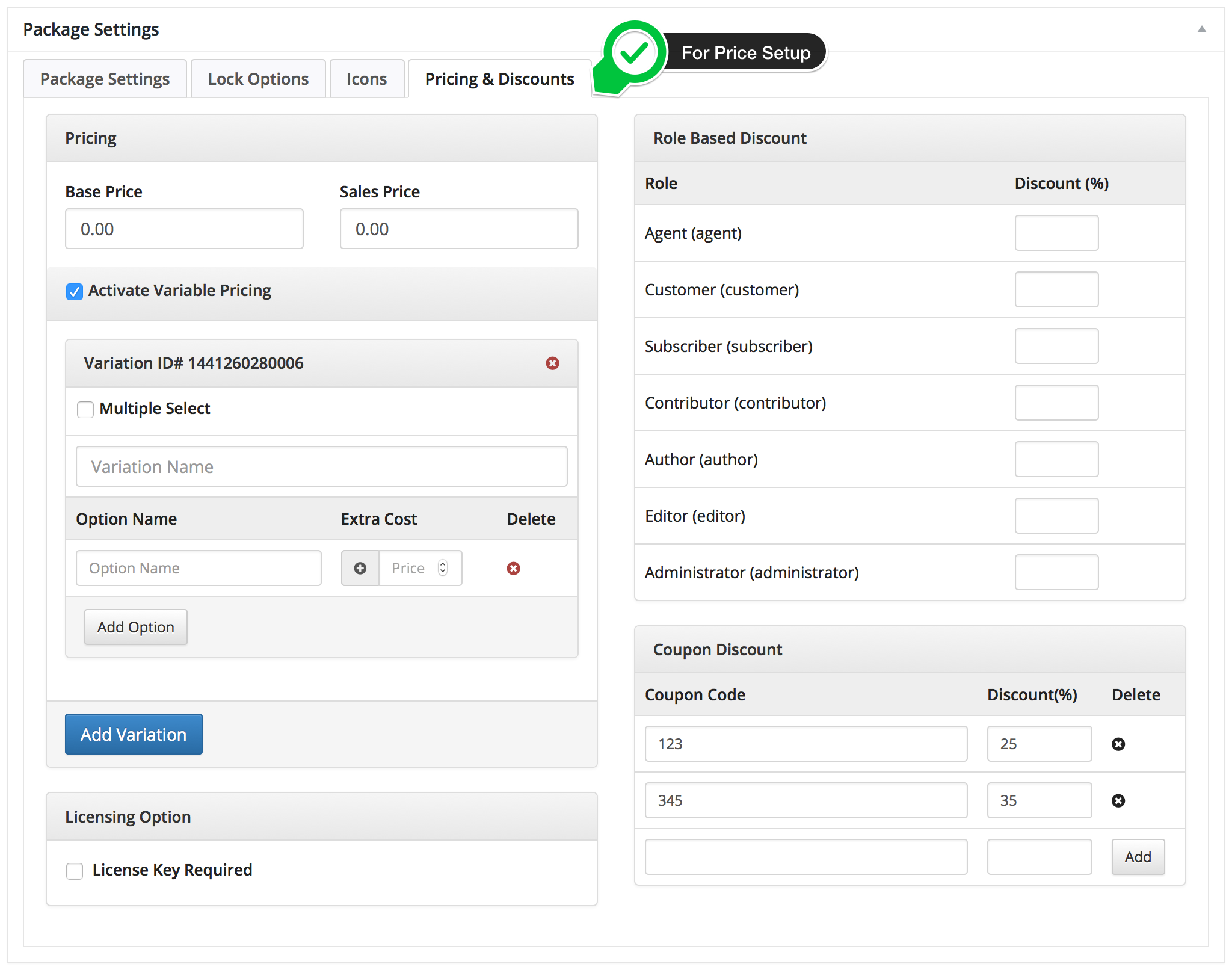Edit coupon code field containing 345
Screen dimensions: 1232x970
point(806,800)
